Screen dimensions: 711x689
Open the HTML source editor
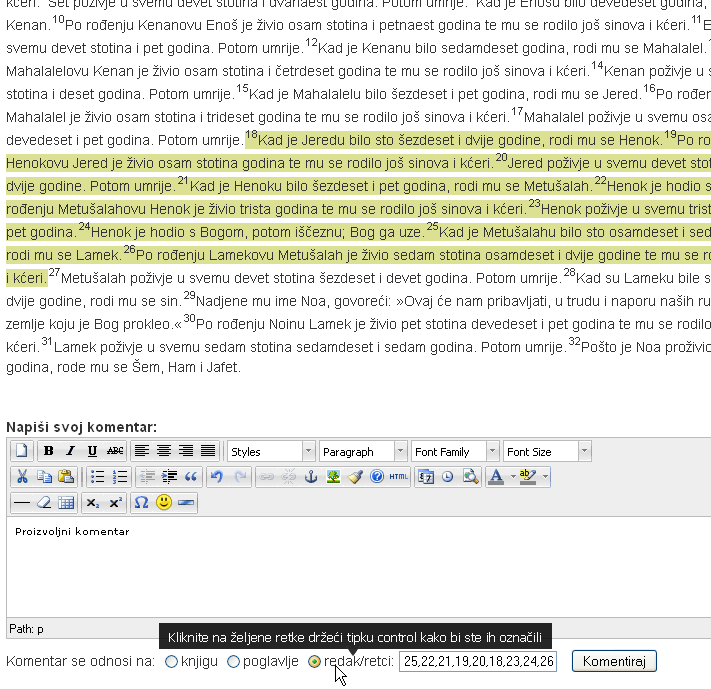tap(399, 477)
